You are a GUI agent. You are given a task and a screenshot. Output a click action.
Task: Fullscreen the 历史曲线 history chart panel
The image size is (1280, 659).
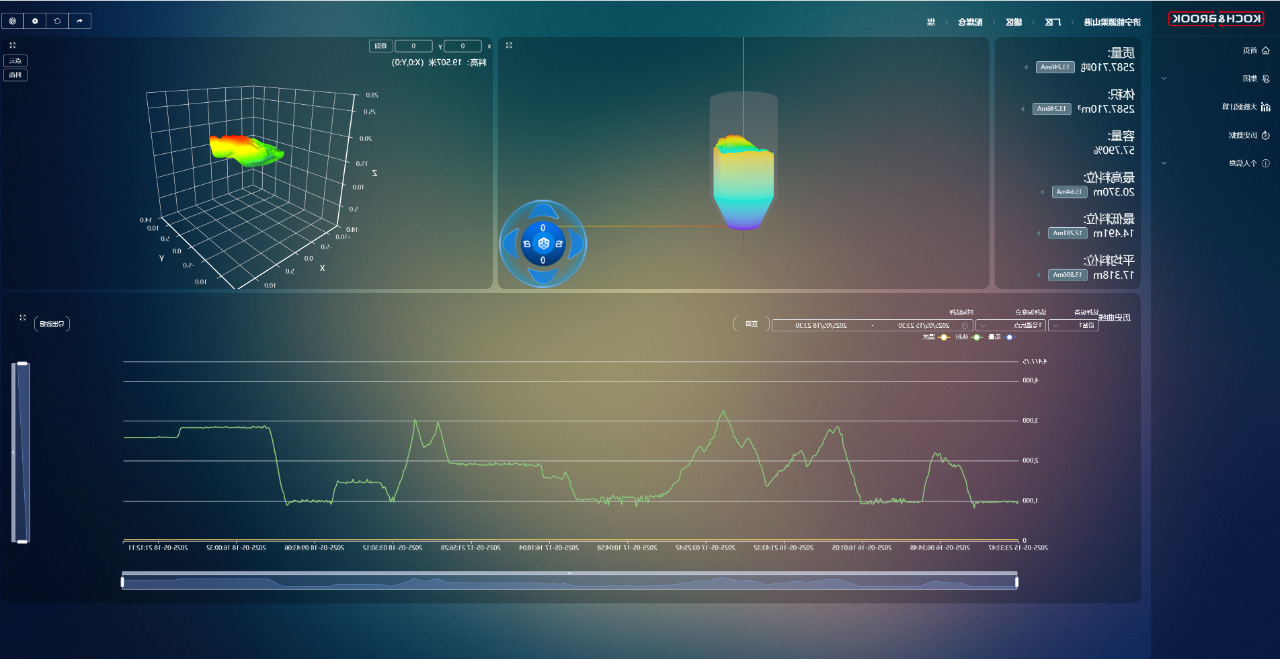(22, 318)
